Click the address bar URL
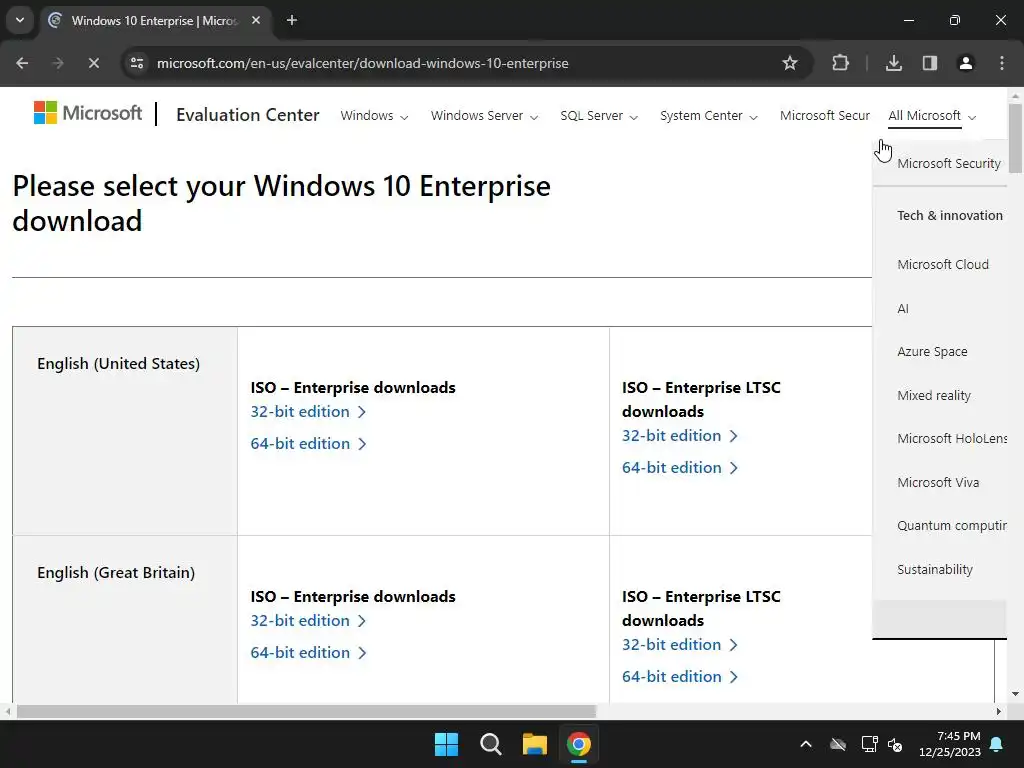1024x768 pixels. [x=362, y=63]
